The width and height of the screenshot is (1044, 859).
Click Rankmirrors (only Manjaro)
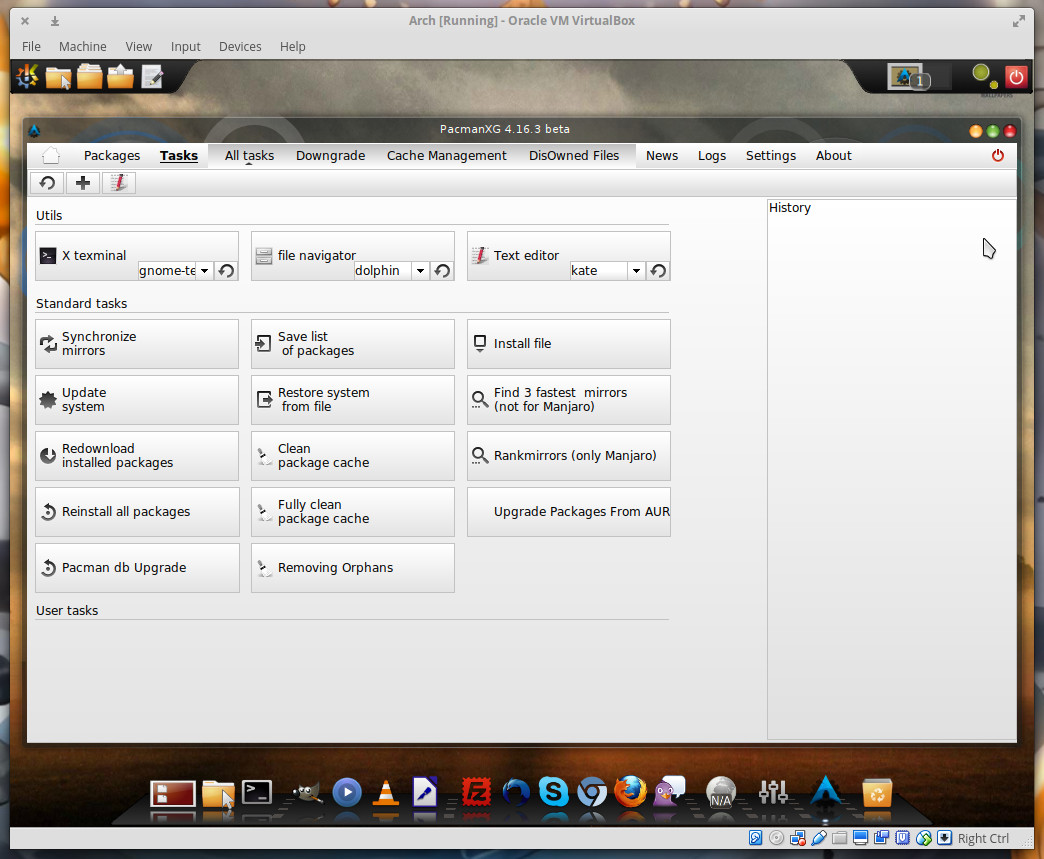click(569, 455)
